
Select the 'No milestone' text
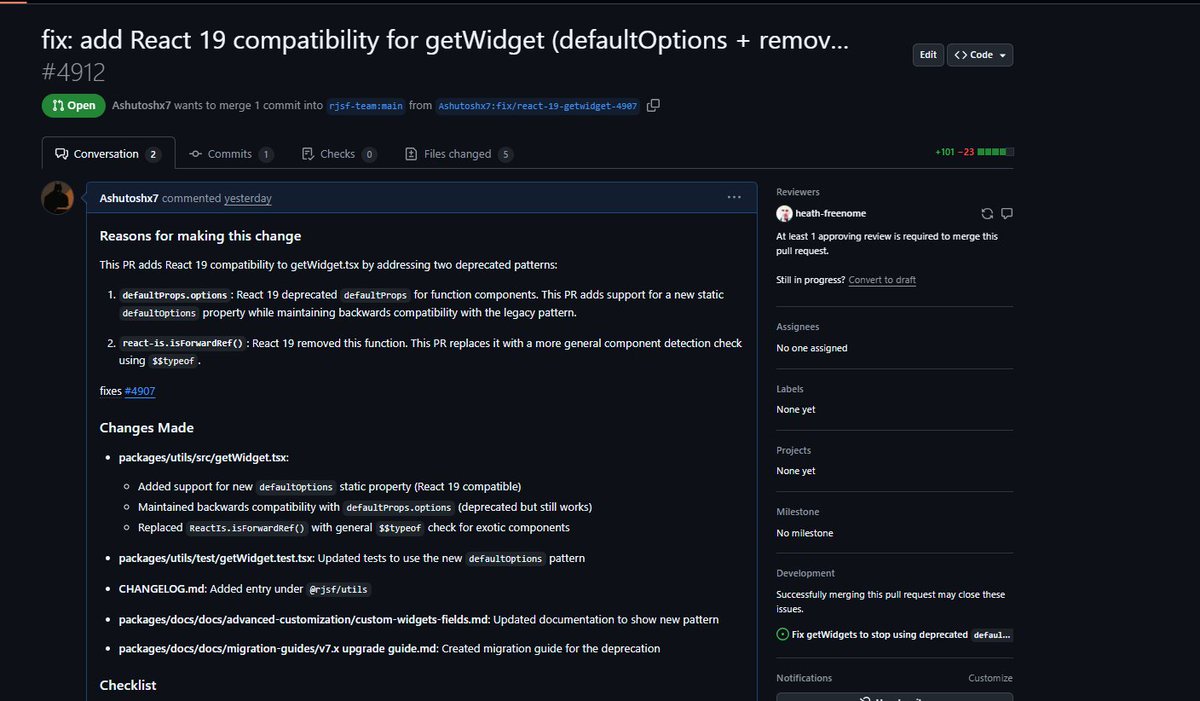tap(805, 533)
